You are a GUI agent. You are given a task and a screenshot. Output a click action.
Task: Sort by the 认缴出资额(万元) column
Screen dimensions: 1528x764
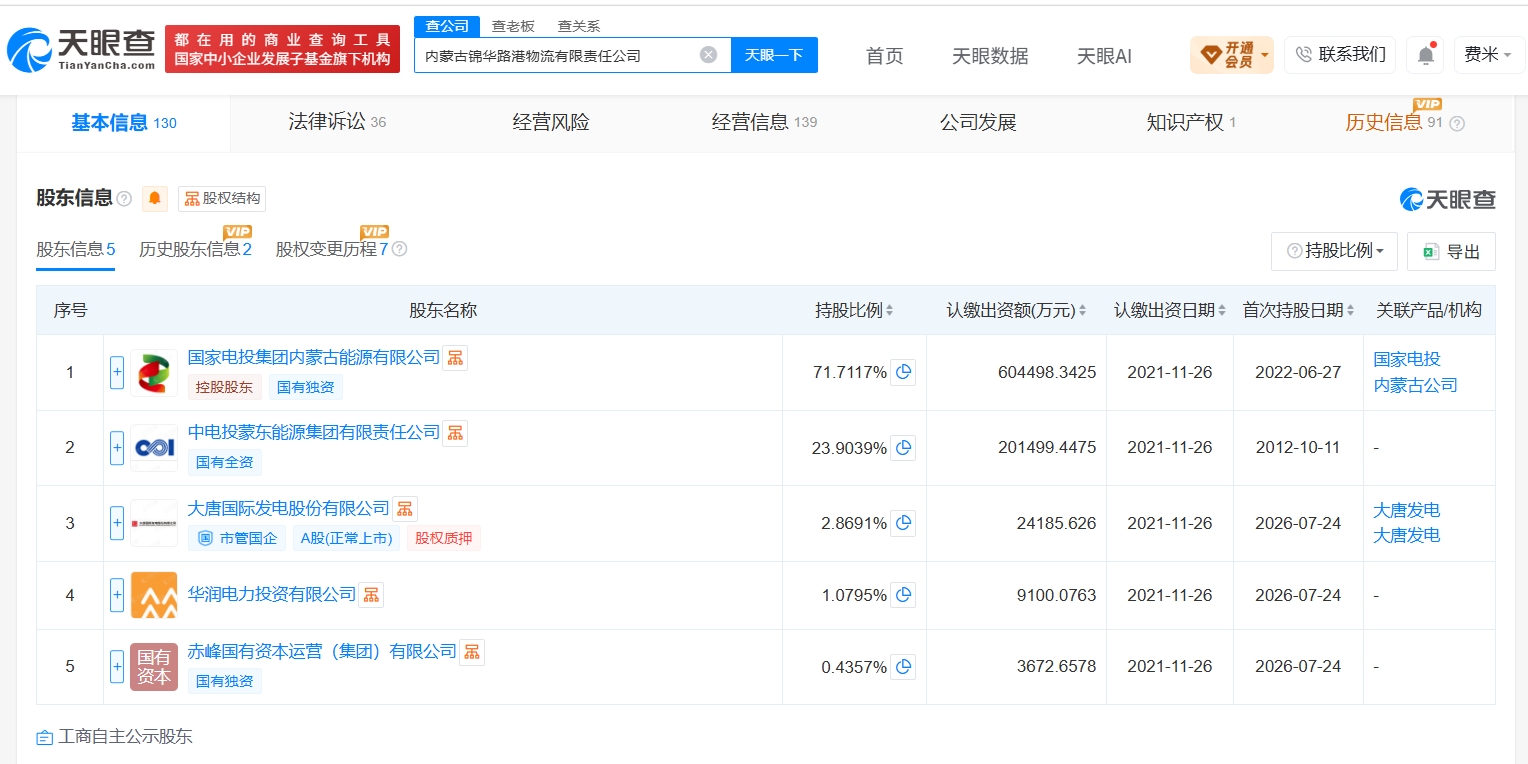click(1016, 310)
